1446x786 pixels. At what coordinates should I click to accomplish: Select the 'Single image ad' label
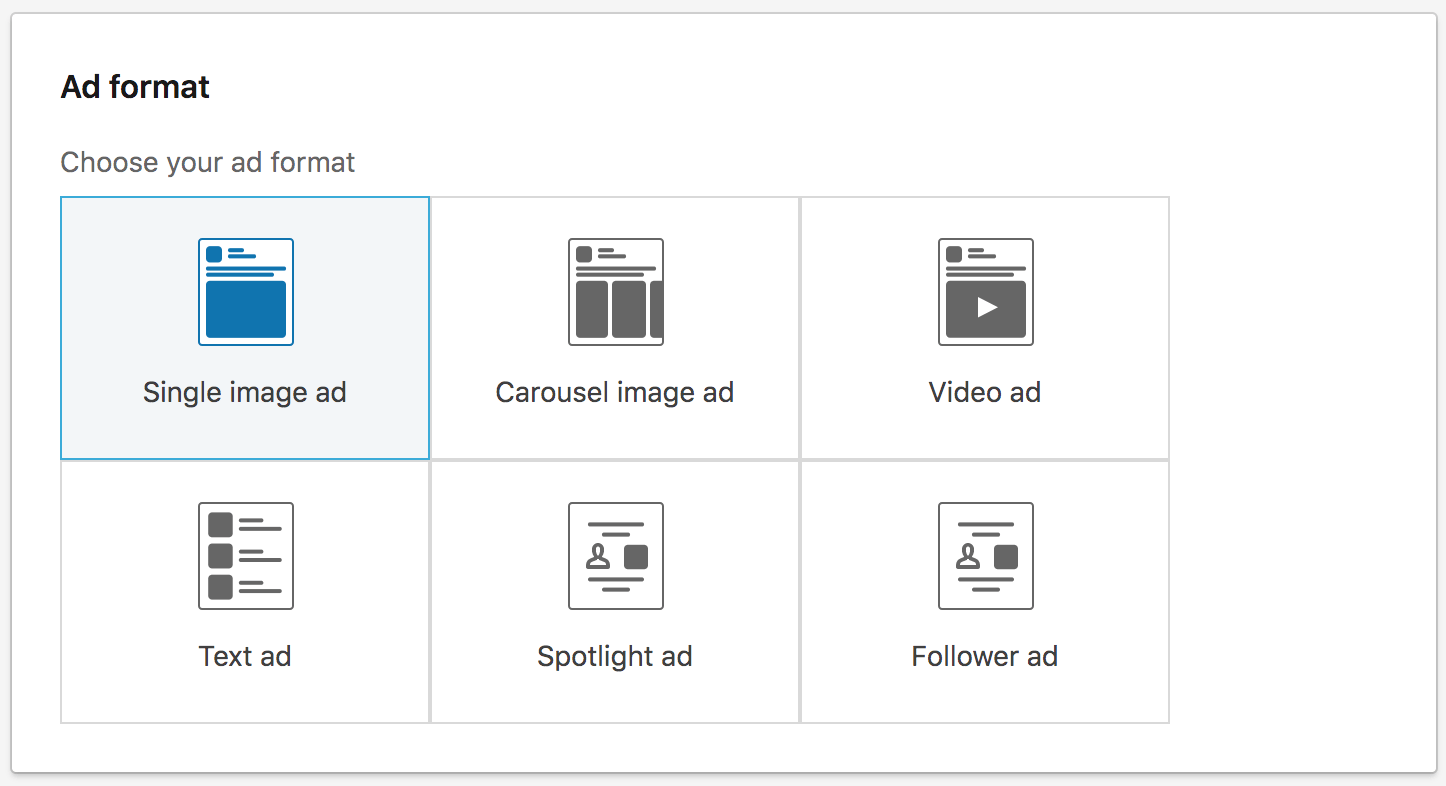pyautogui.click(x=245, y=392)
